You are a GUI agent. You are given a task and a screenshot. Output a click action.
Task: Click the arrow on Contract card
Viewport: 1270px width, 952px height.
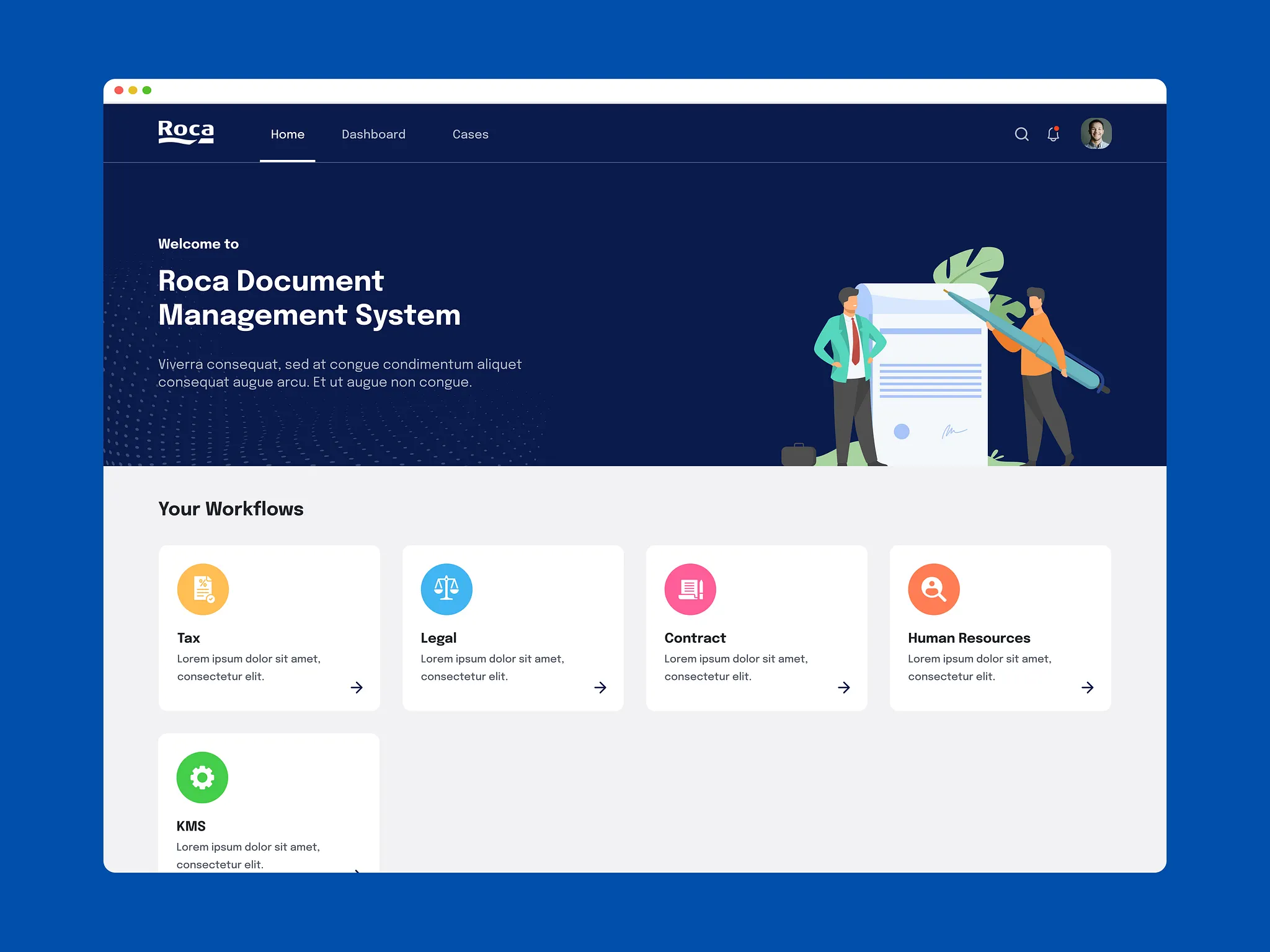pyautogui.click(x=844, y=687)
